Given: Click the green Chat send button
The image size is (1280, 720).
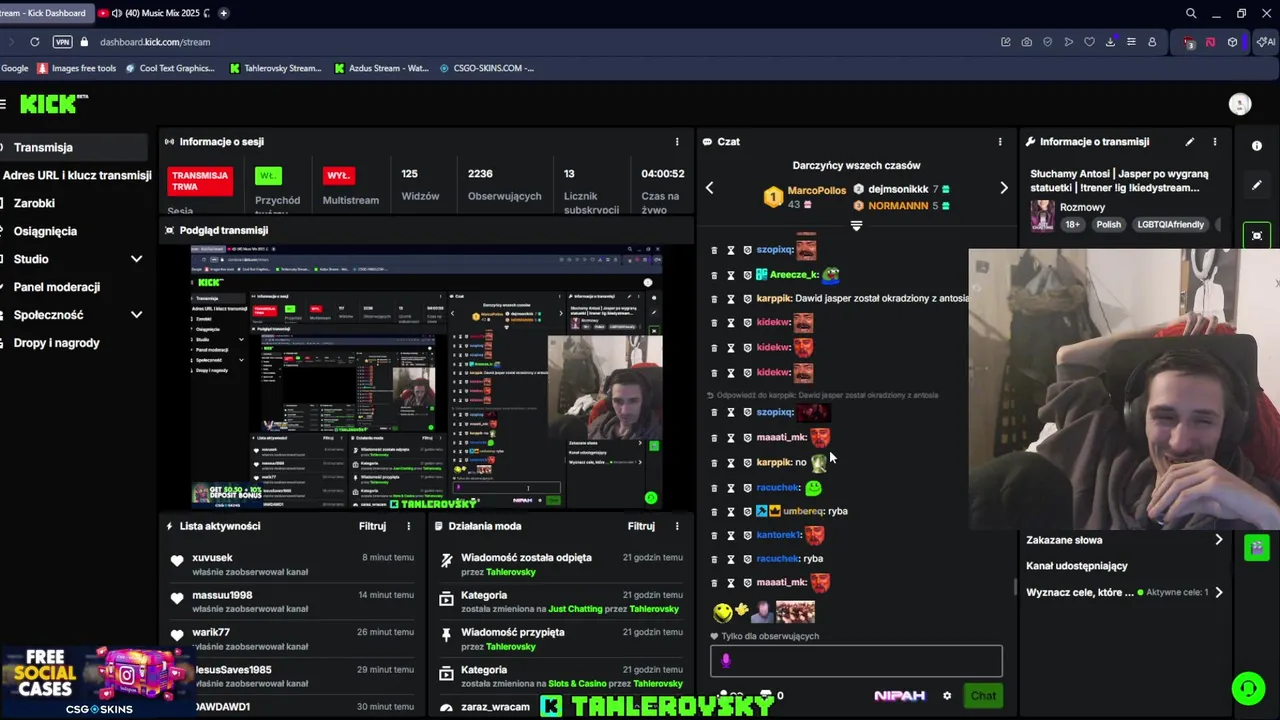Looking at the screenshot, I should click(x=983, y=696).
